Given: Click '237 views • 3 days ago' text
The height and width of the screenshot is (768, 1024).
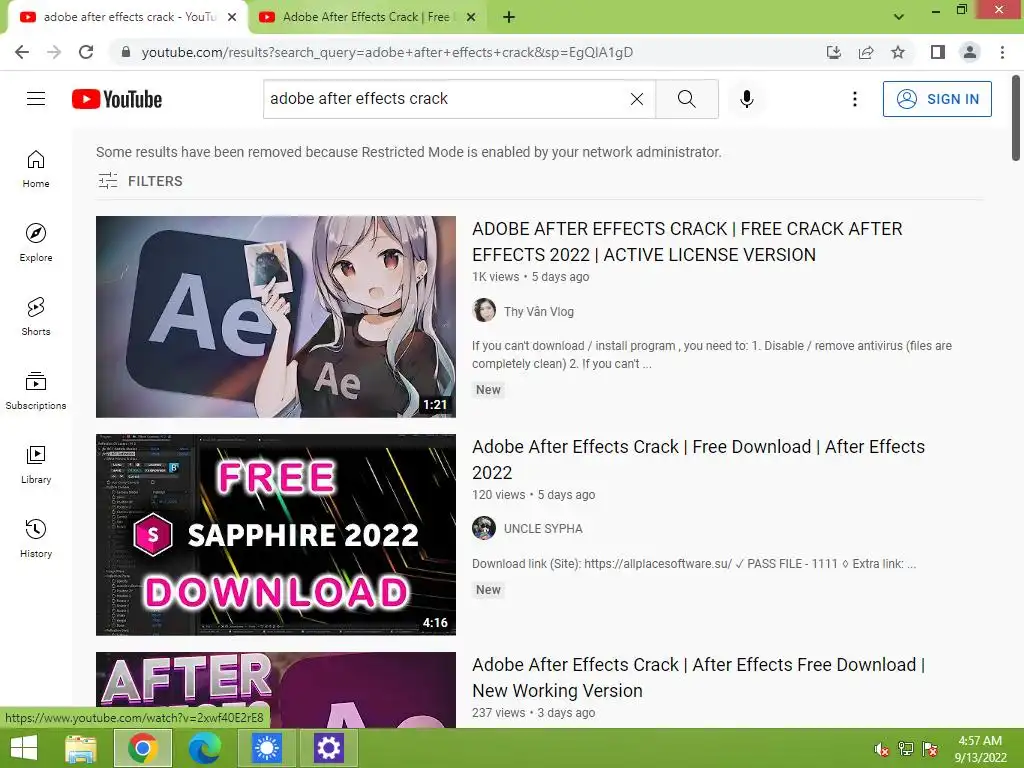Looking at the screenshot, I should click(x=534, y=712).
